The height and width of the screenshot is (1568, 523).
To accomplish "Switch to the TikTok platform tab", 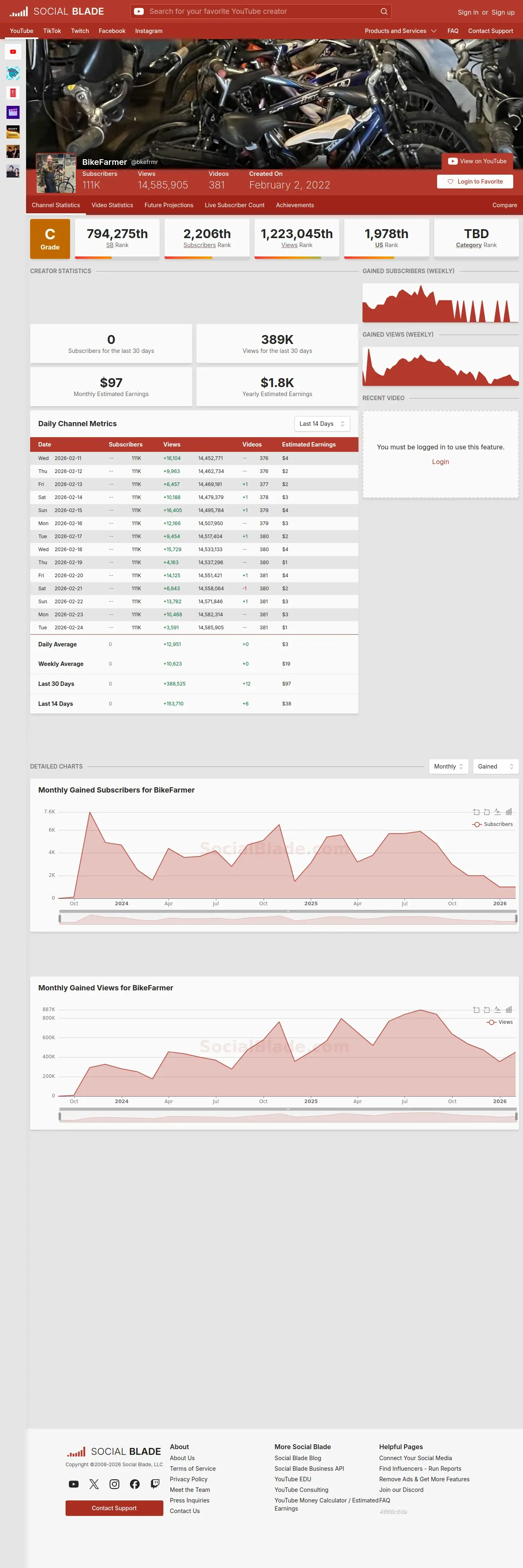I will (52, 31).
